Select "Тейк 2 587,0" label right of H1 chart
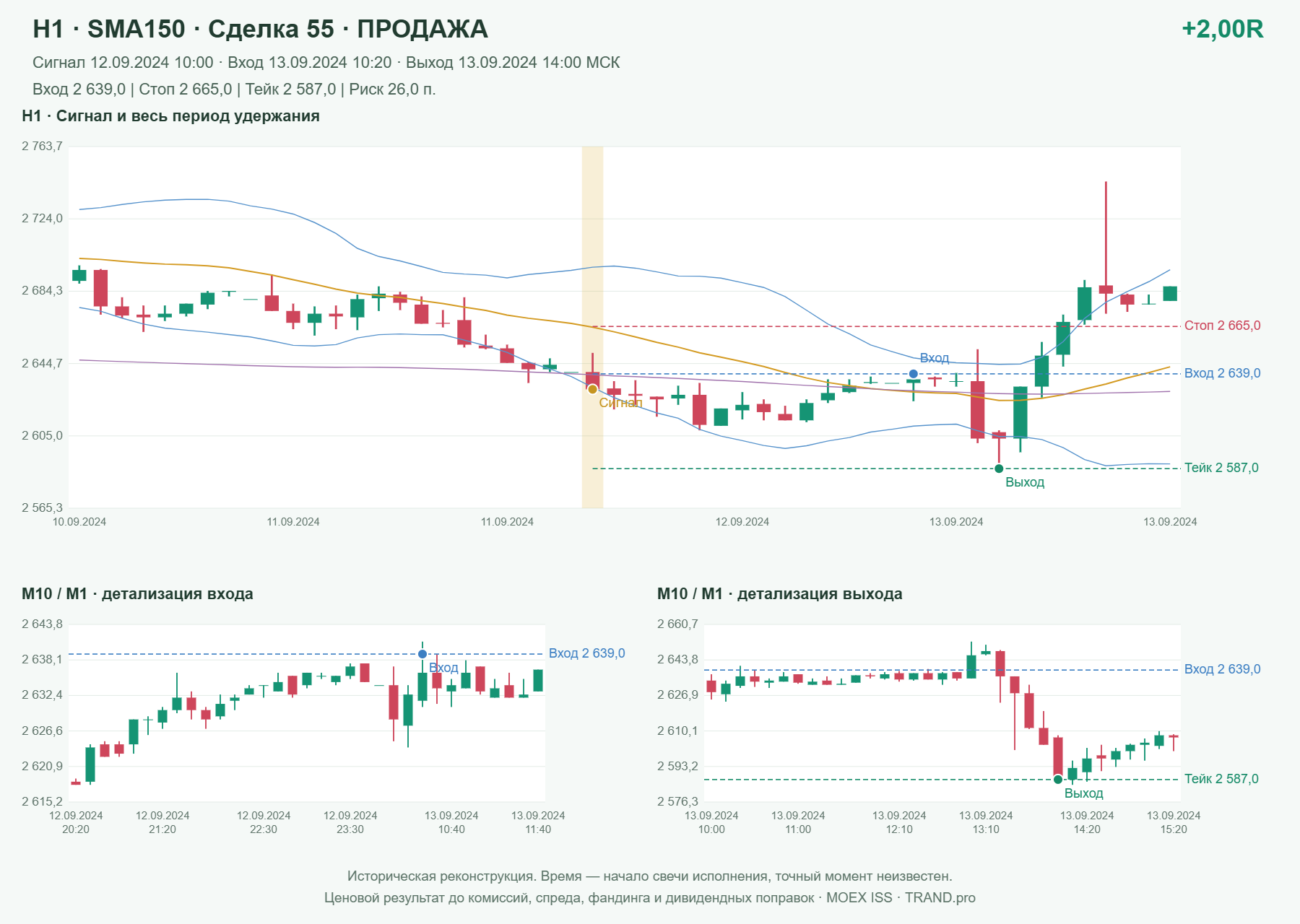1300x924 pixels. 1221,468
